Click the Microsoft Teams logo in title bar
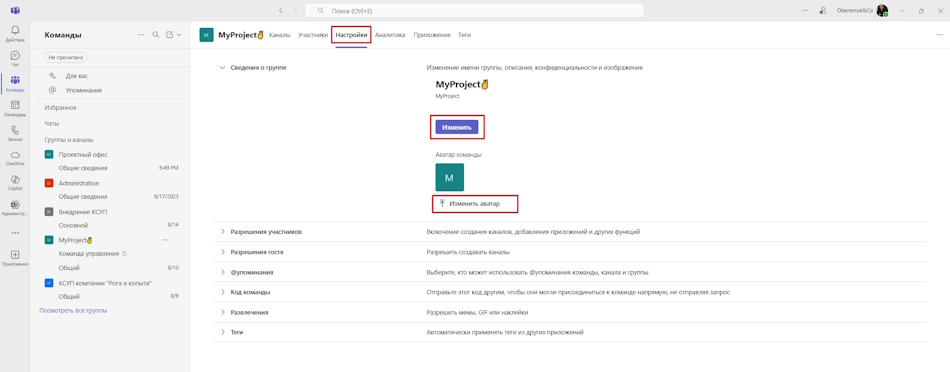This screenshot has height=372, width=950. (15, 10)
